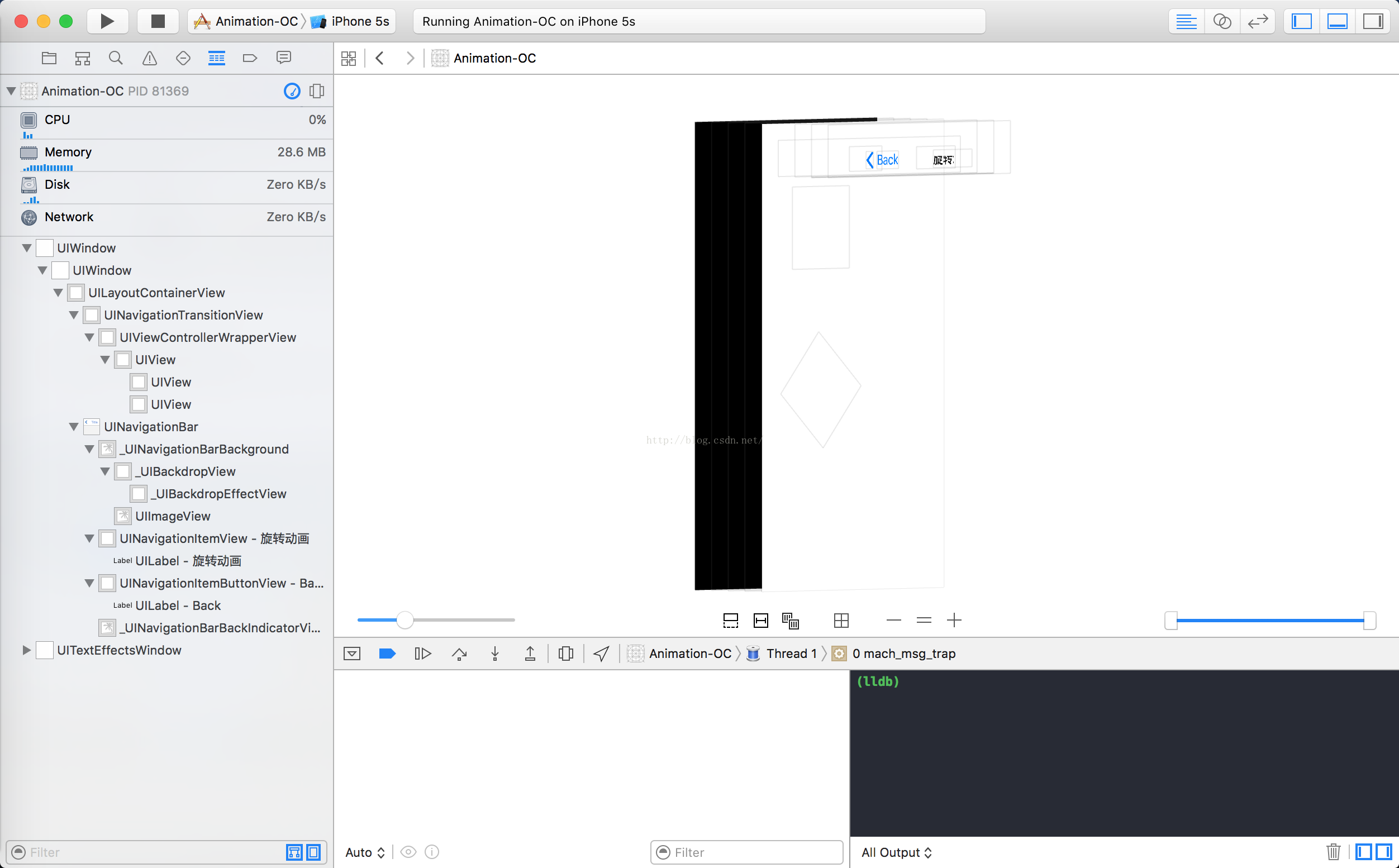Click the Run (play) button

click(107, 21)
